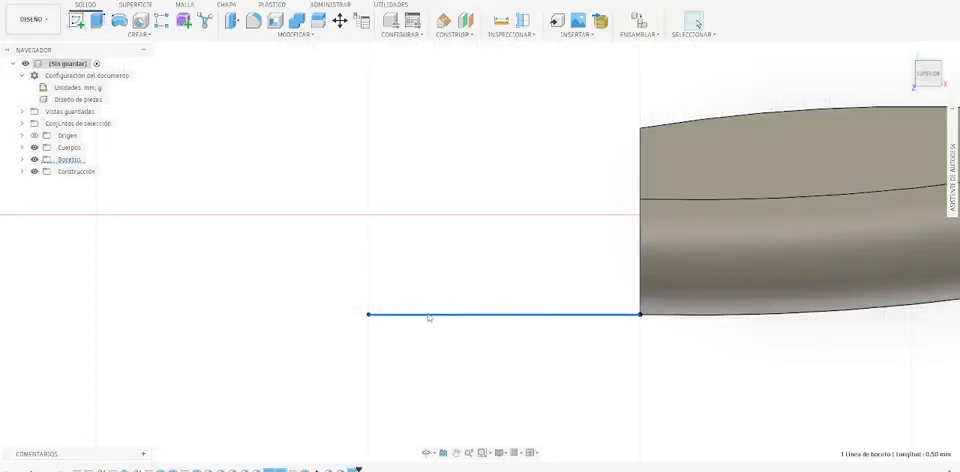Toggle visibility of Bocetos folder
Viewport: 960px width, 472px height.
click(x=34, y=159)
